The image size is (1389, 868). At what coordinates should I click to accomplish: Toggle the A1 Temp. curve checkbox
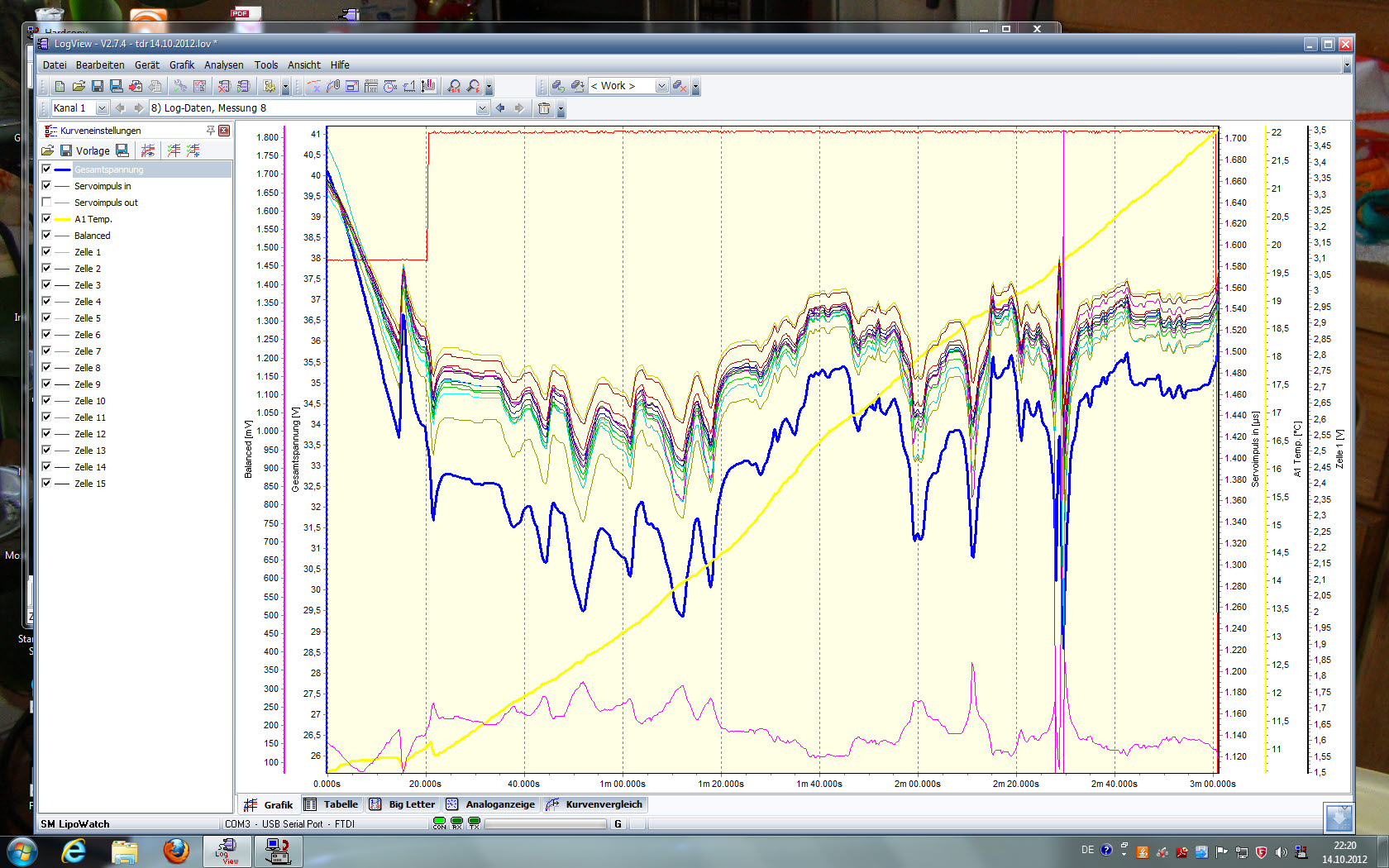coord(46,219)
